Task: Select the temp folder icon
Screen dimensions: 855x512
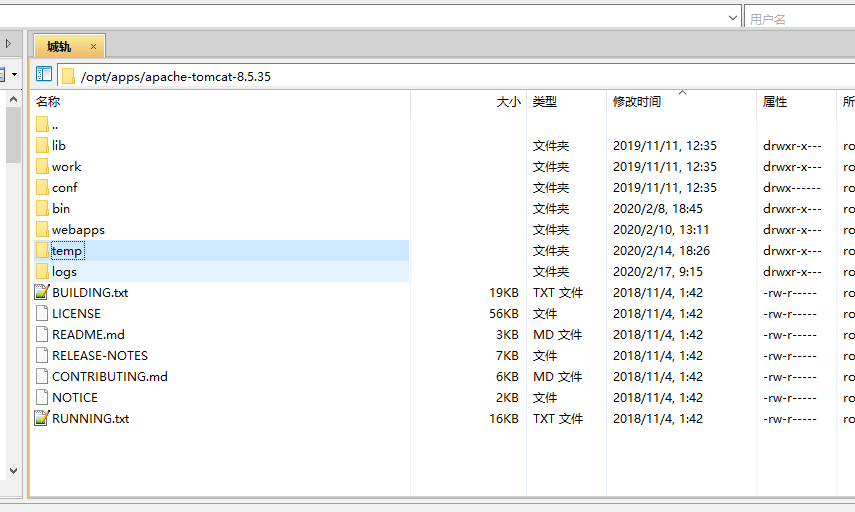Action: point(42,250)
